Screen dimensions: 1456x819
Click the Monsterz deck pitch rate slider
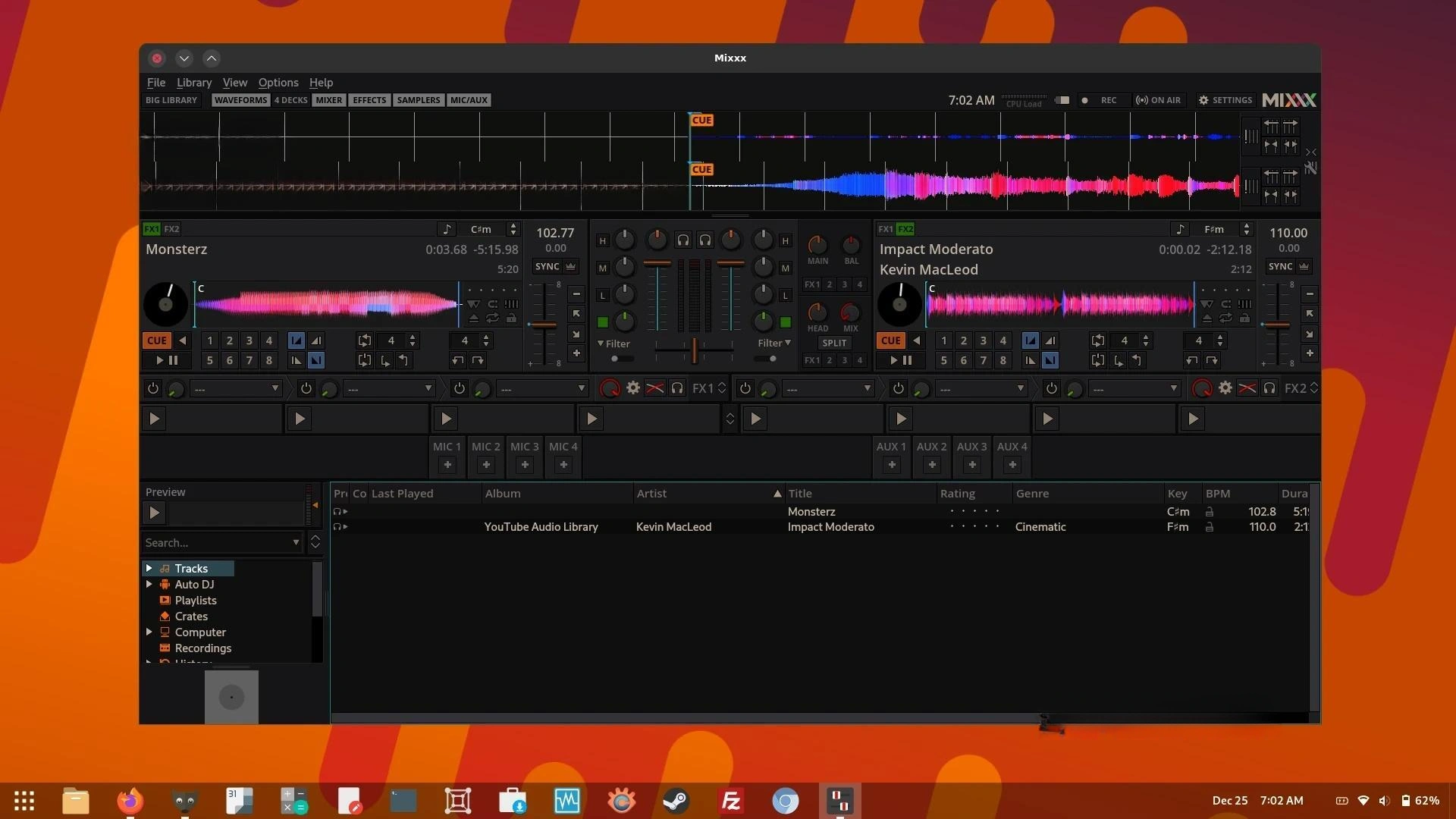pyautogui.click(x=543, y=325)
